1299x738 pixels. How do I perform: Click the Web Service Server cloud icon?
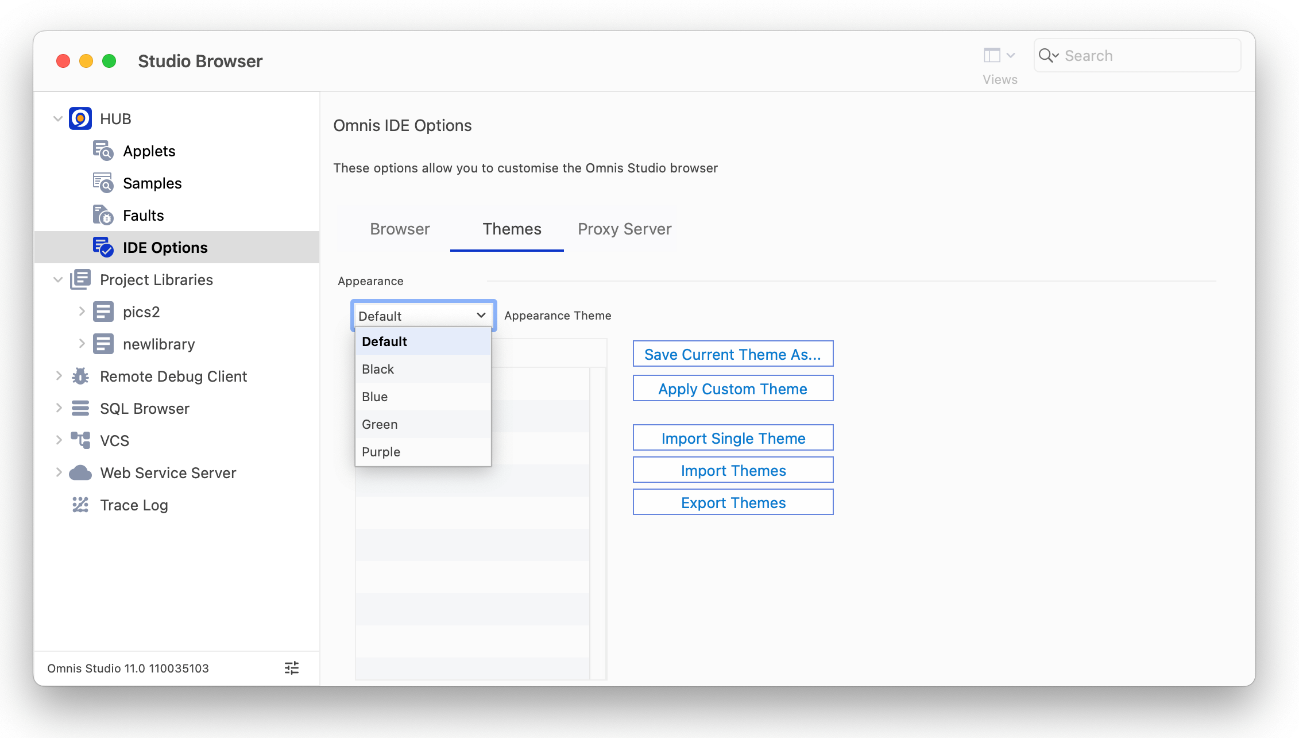(x=80, y=473)
